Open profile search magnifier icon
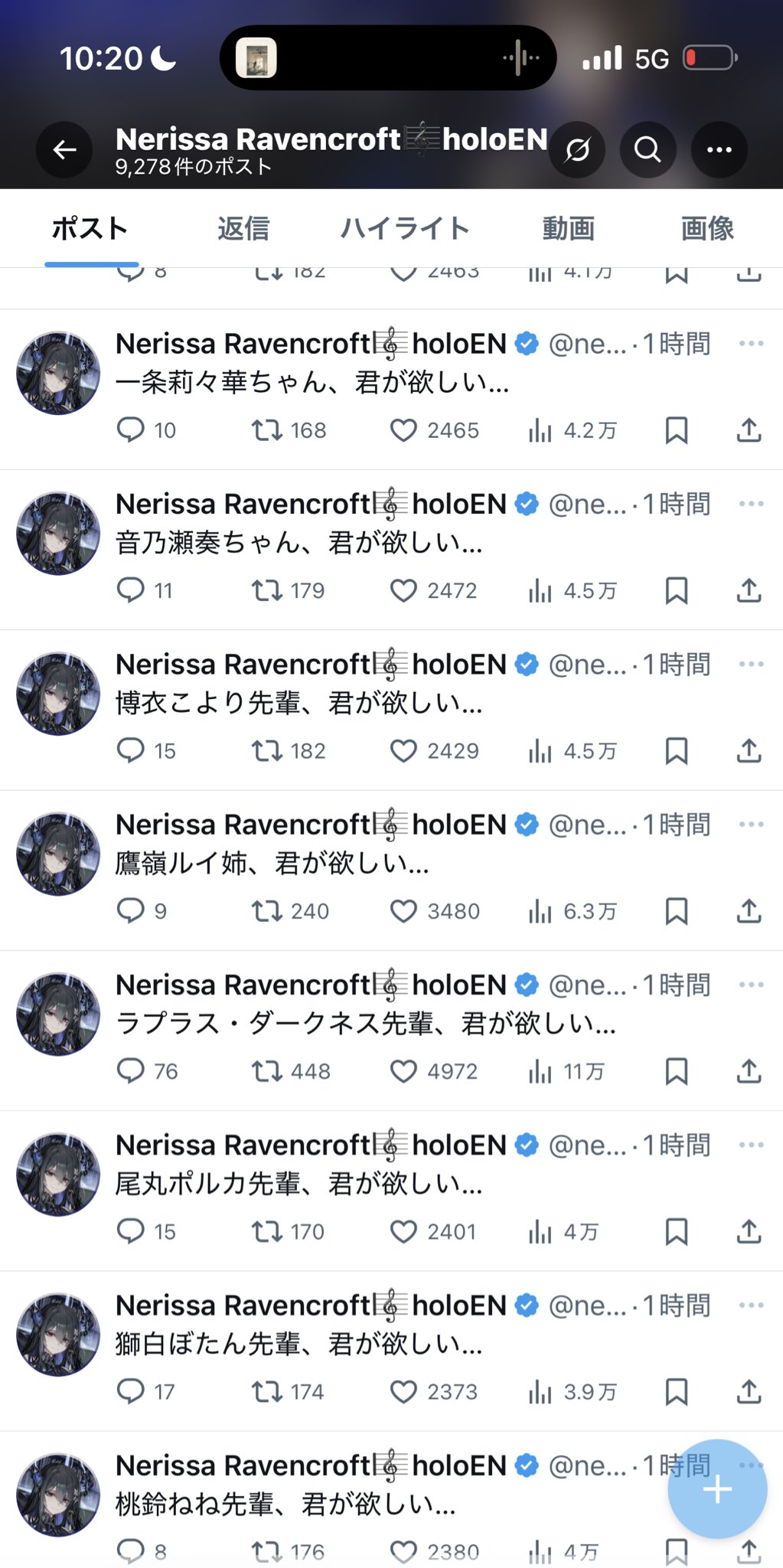 point(648,149)
